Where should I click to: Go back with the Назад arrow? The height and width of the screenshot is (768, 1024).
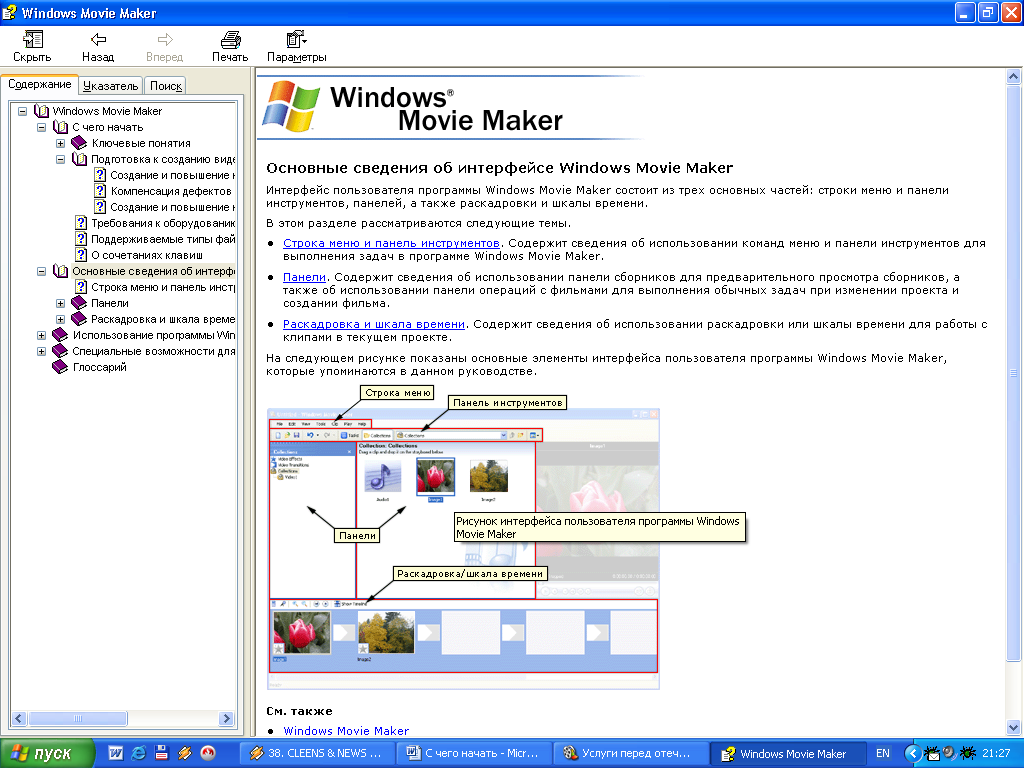(98, 40)
